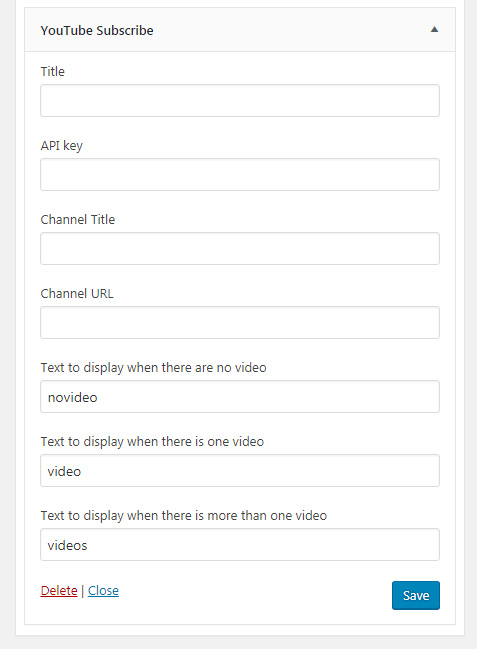Collapse the YouTube Subscribe widget with arrow
Screen dimensions: 477x649
pyautogui.click(x=434, y=29)
